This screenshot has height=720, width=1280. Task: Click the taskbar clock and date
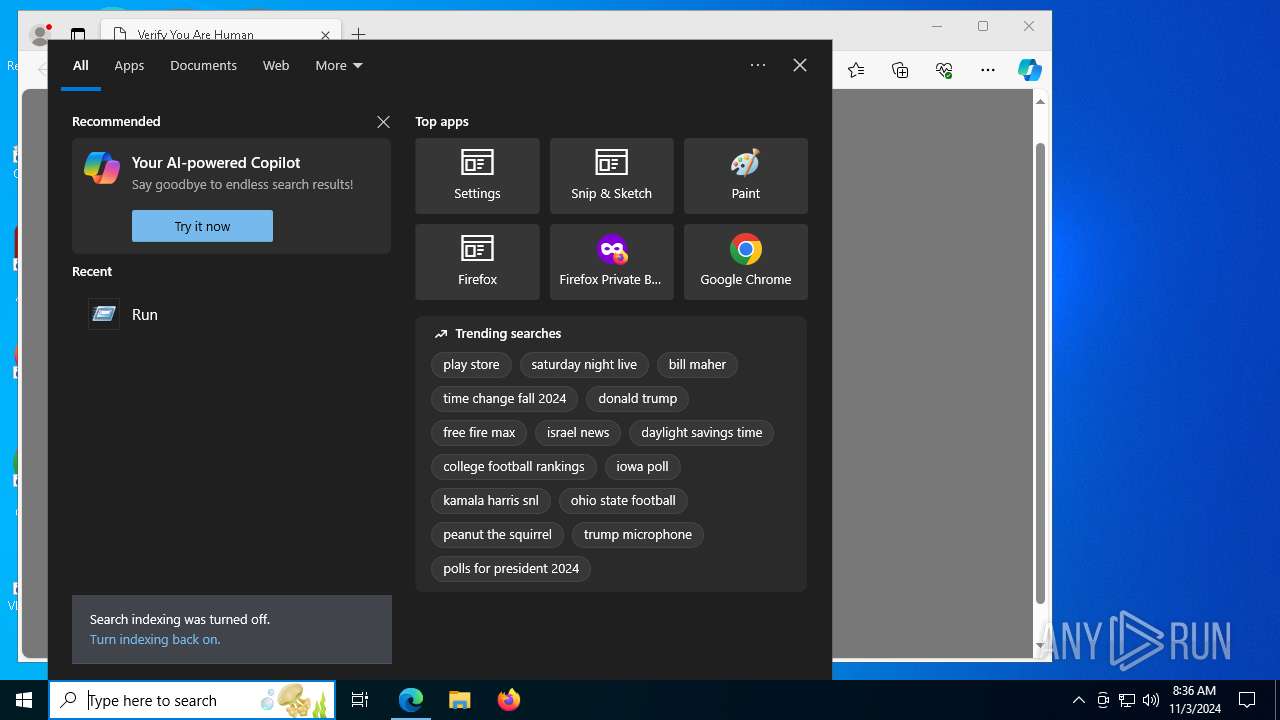1194,700
